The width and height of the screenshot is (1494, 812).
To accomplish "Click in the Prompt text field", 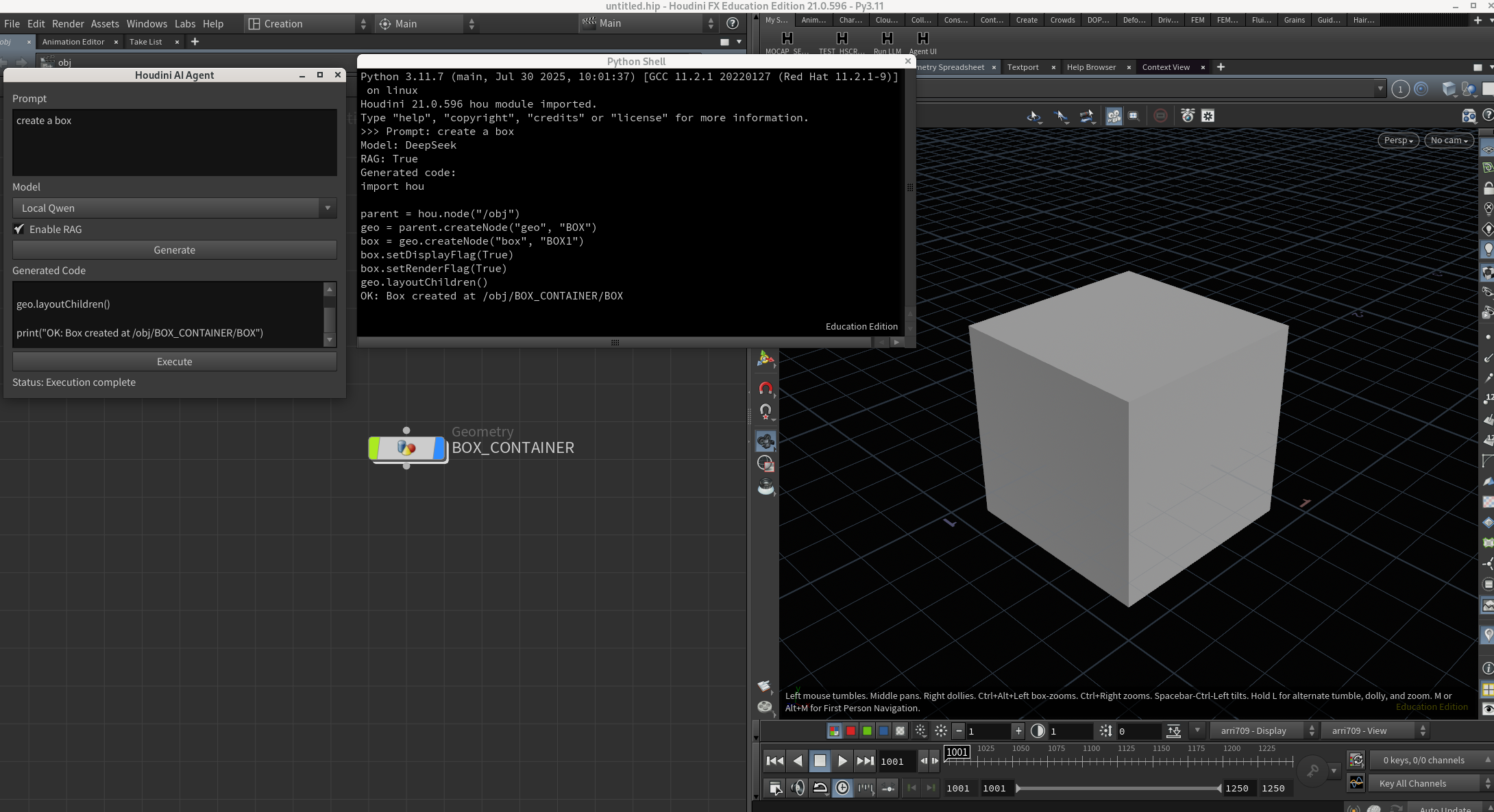I will [x=175, y=143].
